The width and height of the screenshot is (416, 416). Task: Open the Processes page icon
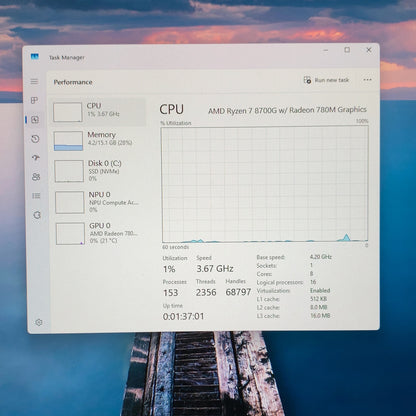(34, 100)
